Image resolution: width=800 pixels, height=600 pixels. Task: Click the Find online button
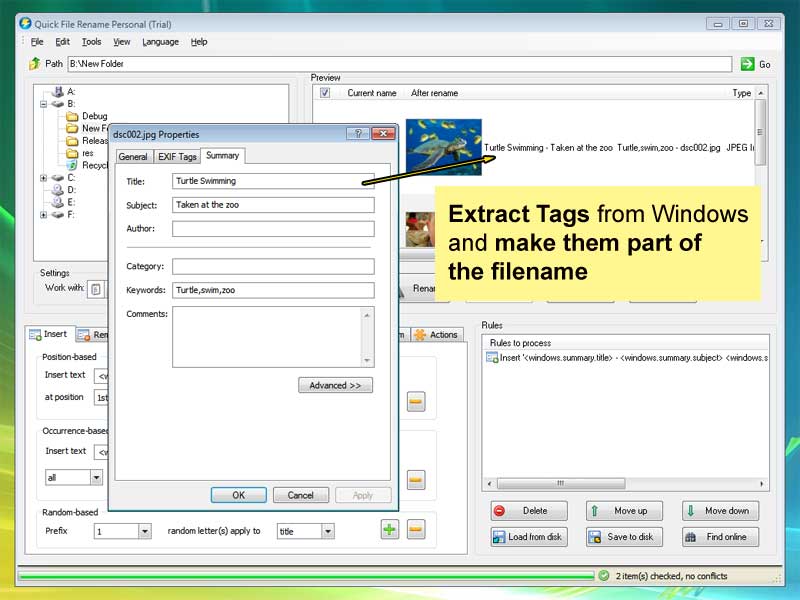click(x=720, y=537)
